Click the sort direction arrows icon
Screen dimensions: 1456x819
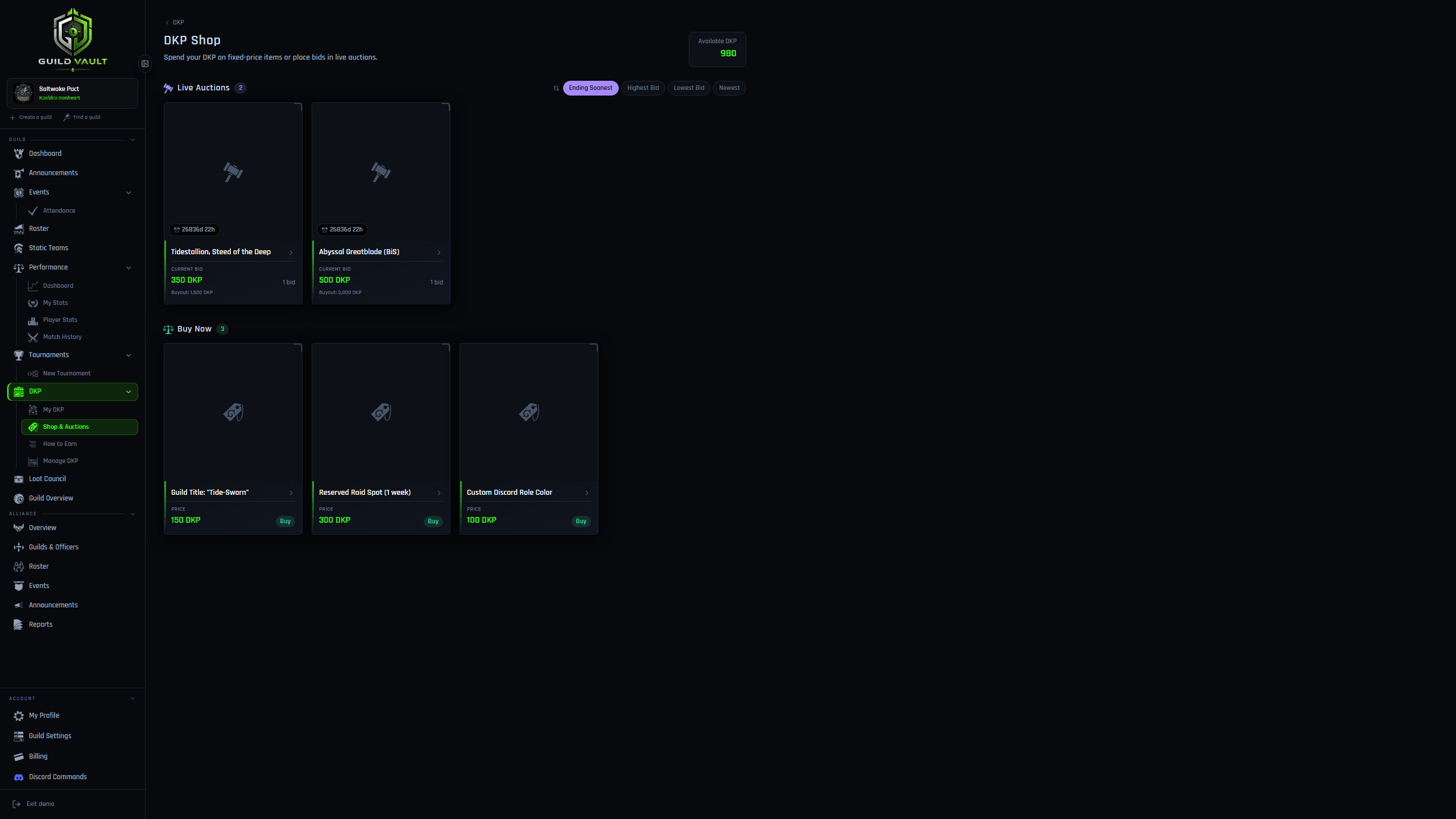(x=556, y=88)
